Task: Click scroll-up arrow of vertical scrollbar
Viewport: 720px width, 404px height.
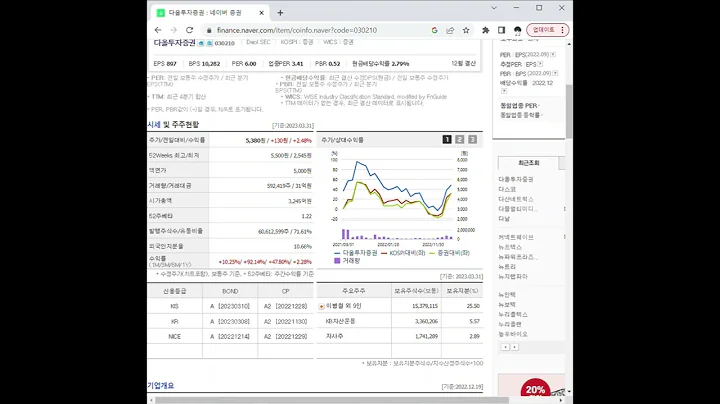Action: pos(569,44)
